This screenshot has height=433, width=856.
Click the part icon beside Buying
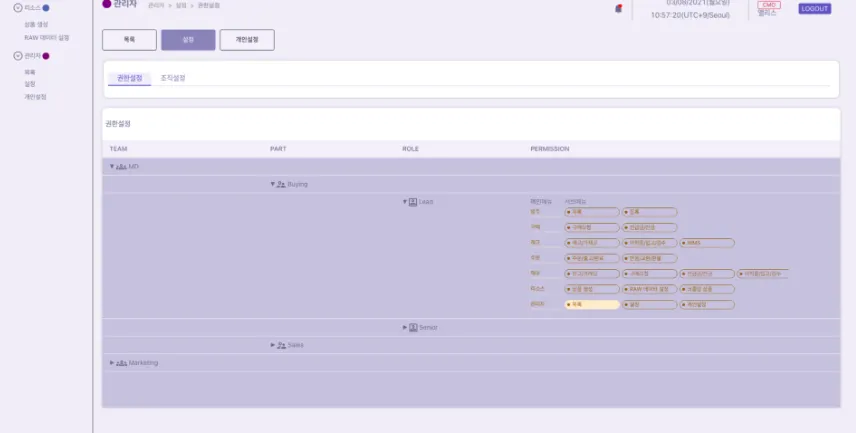point(281,184)
